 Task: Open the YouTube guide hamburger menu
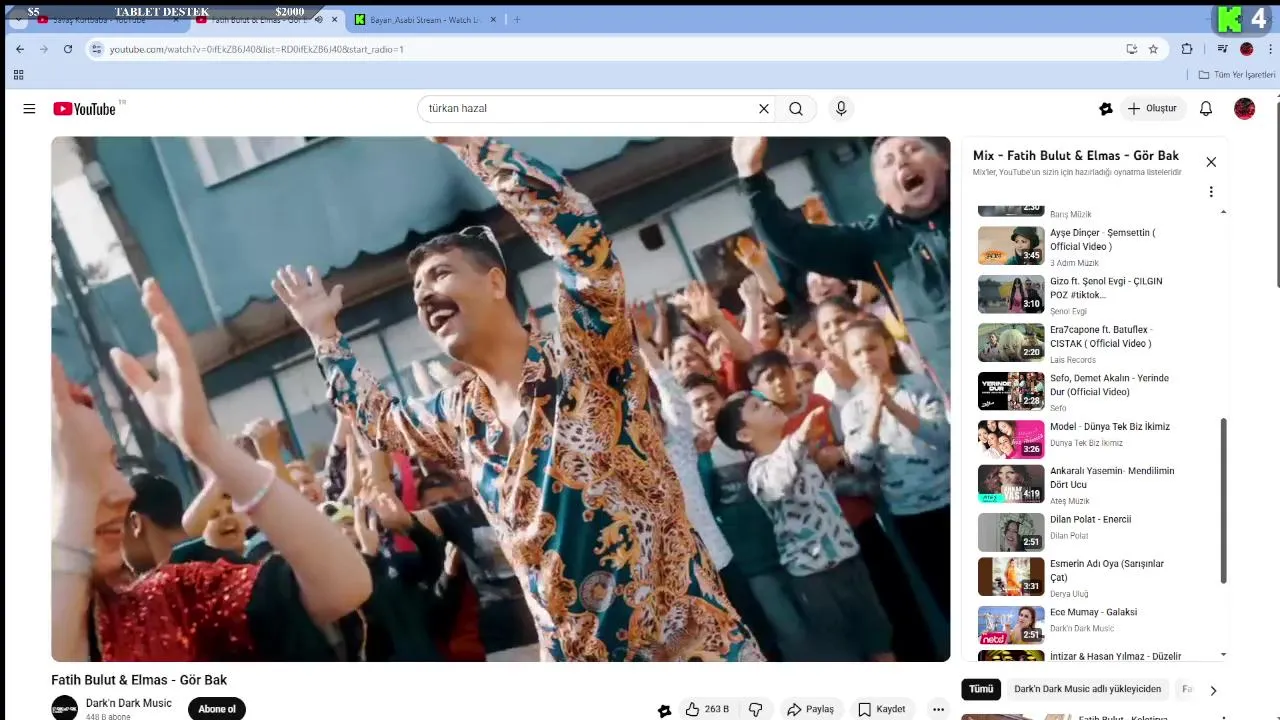(x=29, y=109)
